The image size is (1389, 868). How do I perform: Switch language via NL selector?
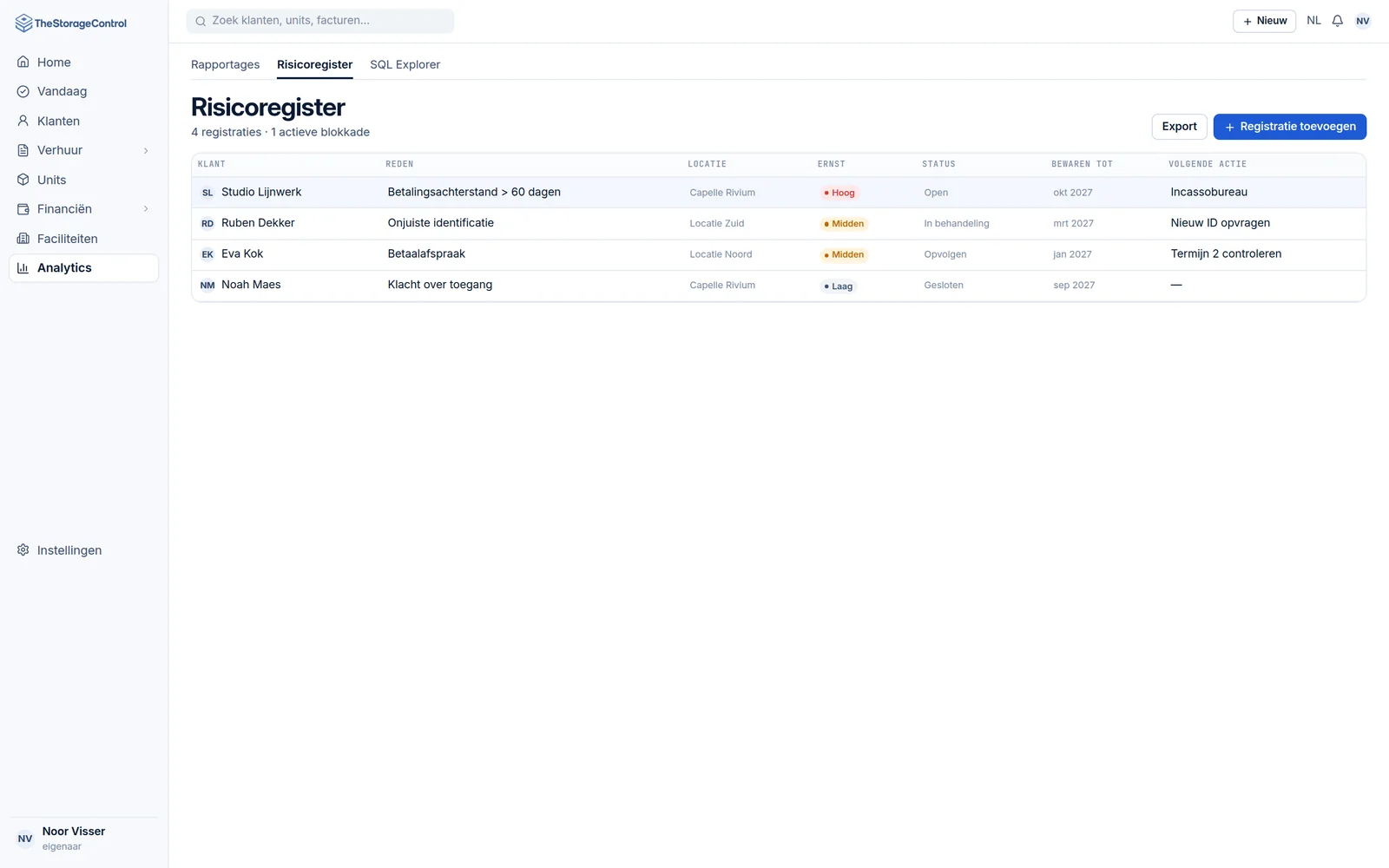pos(1313,21)
